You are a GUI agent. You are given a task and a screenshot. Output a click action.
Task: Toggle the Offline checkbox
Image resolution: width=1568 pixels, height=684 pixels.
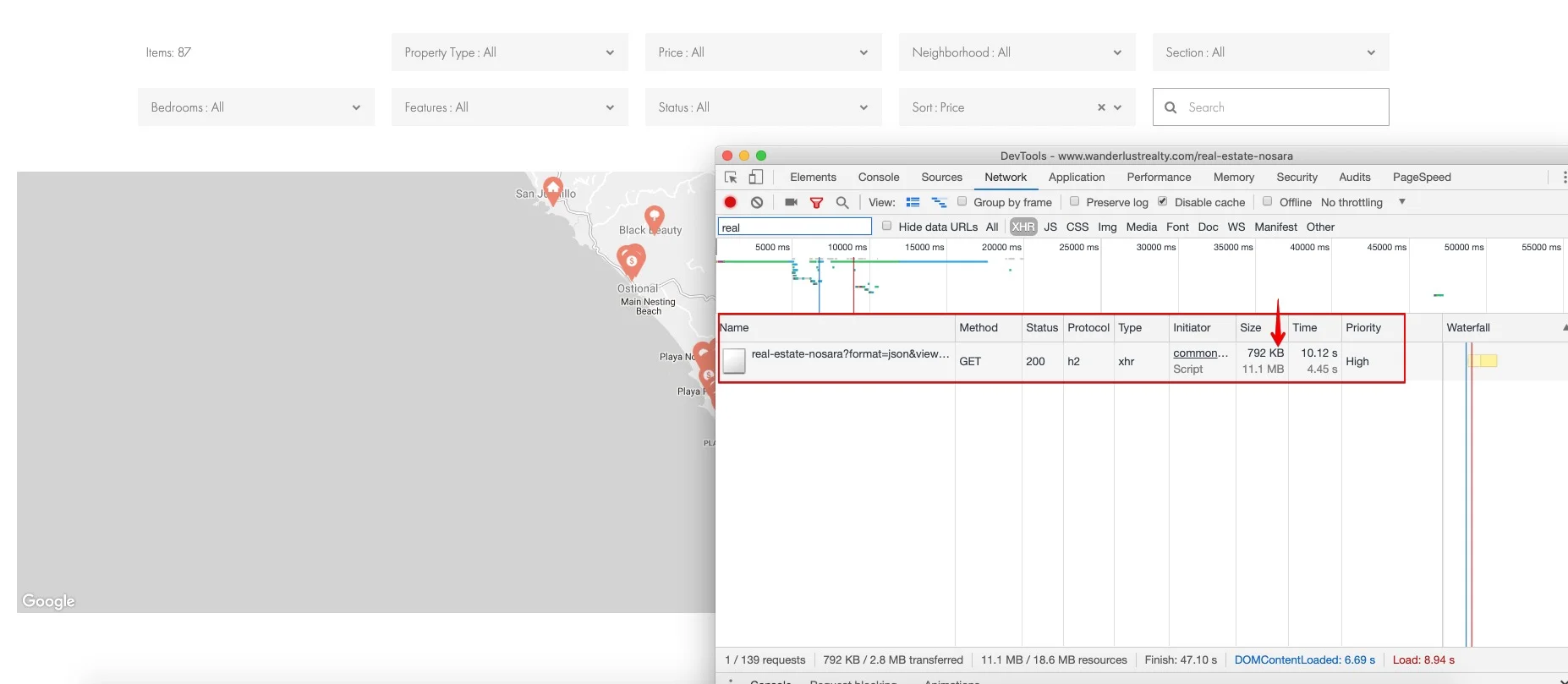pos(1267,201)
